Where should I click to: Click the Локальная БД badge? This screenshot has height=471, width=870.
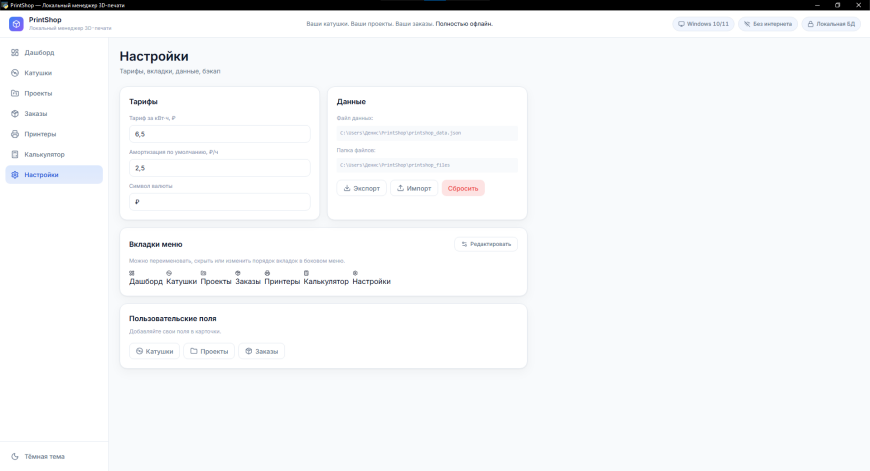[831, 24]
